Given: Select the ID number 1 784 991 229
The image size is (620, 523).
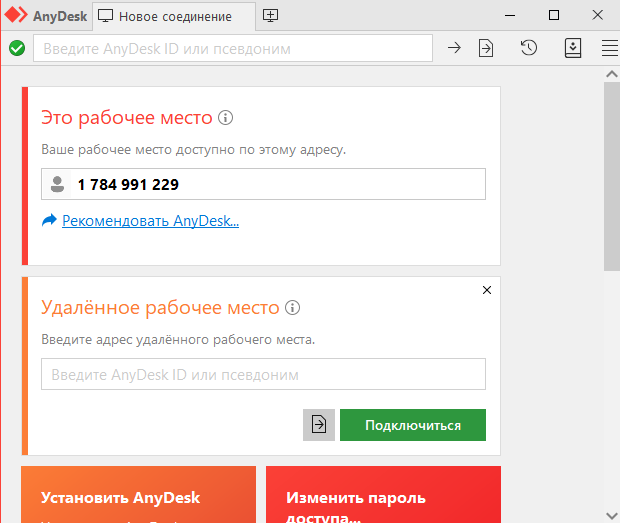Looking at the screenshot, I should coord(128,185).
